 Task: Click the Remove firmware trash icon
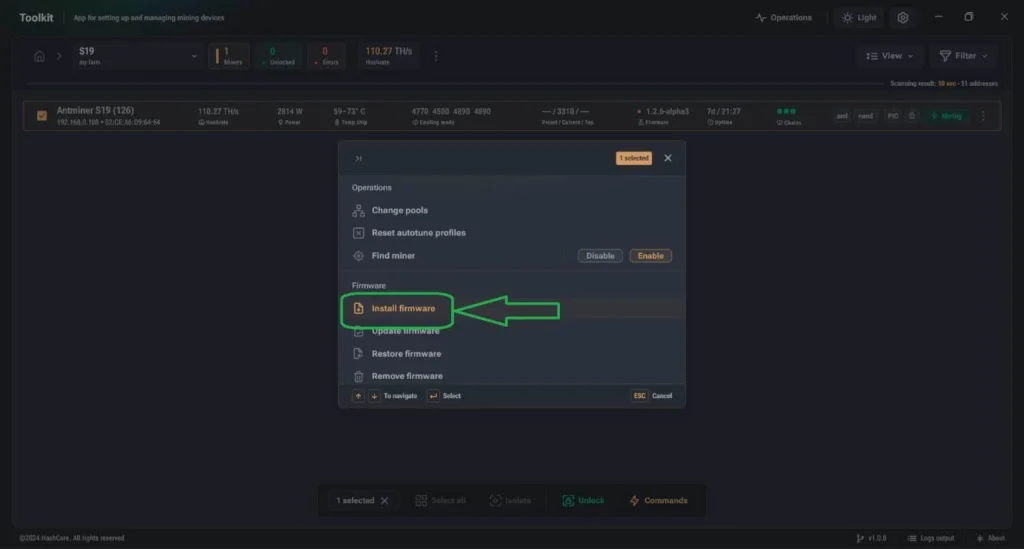pos(358,376)
